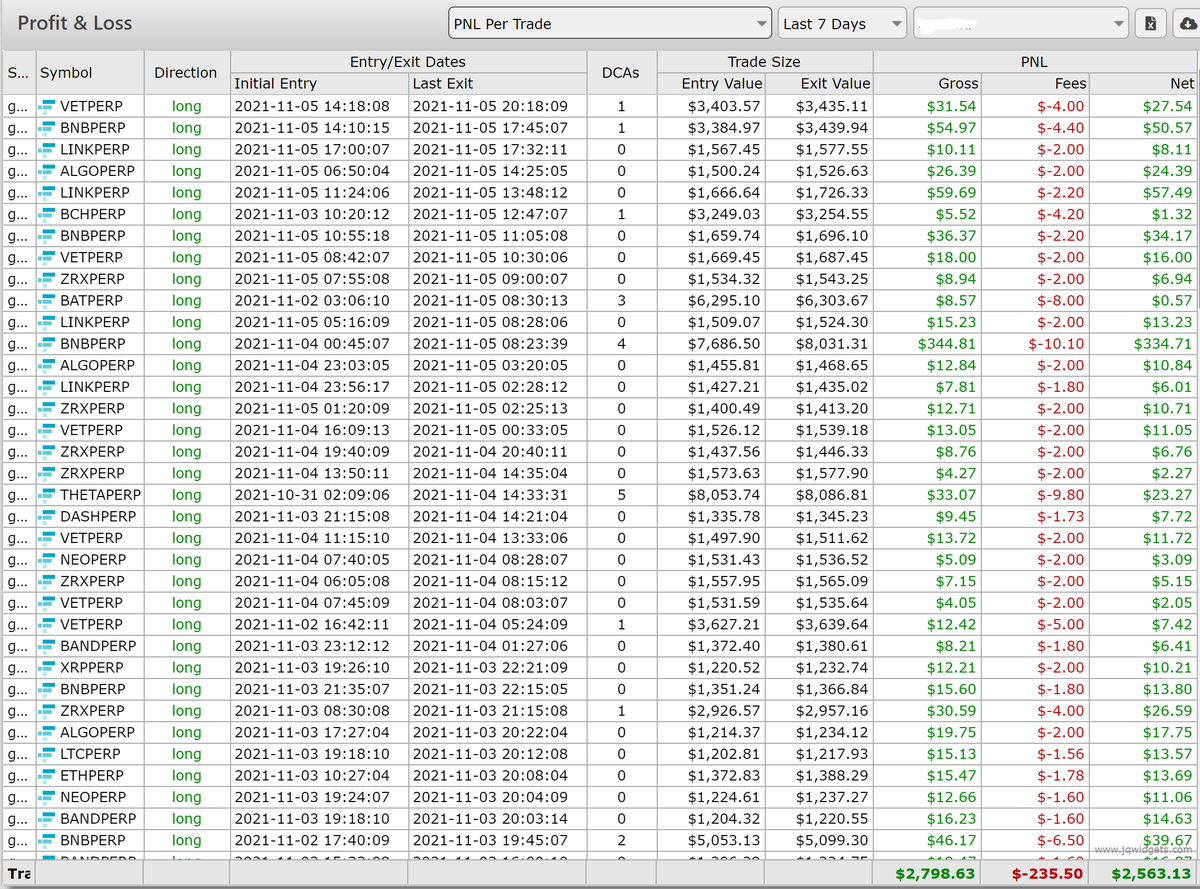
Task: Click the 2021-10-31 02:09:06 initial entry cell
Action: pos(319,495)
